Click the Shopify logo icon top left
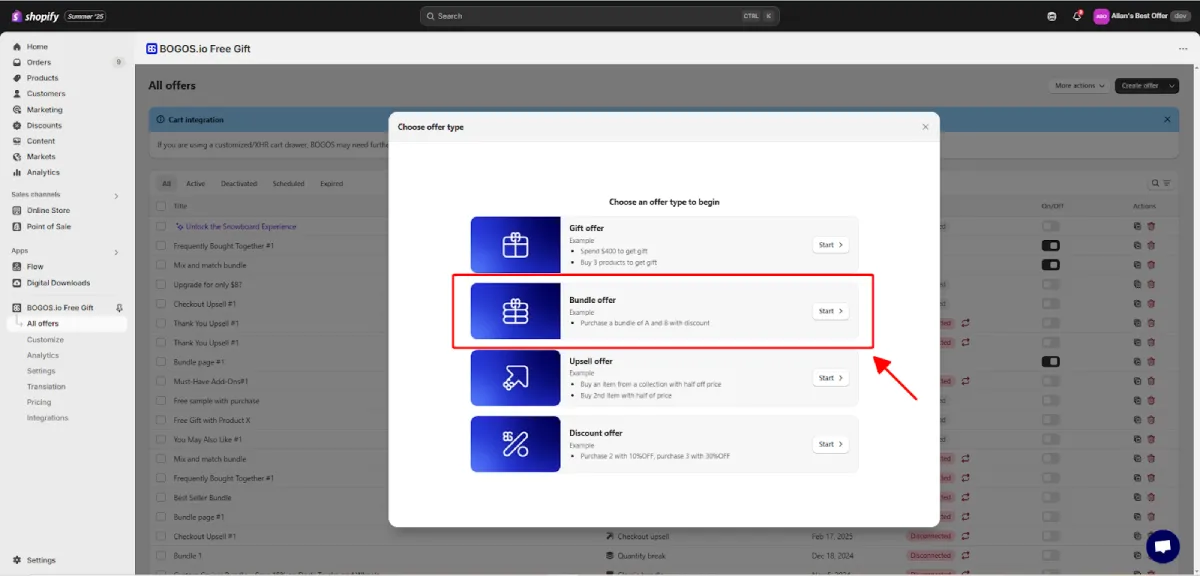Screen dimensions: 1200x576 pyautogui.click(x=16, y=15)
